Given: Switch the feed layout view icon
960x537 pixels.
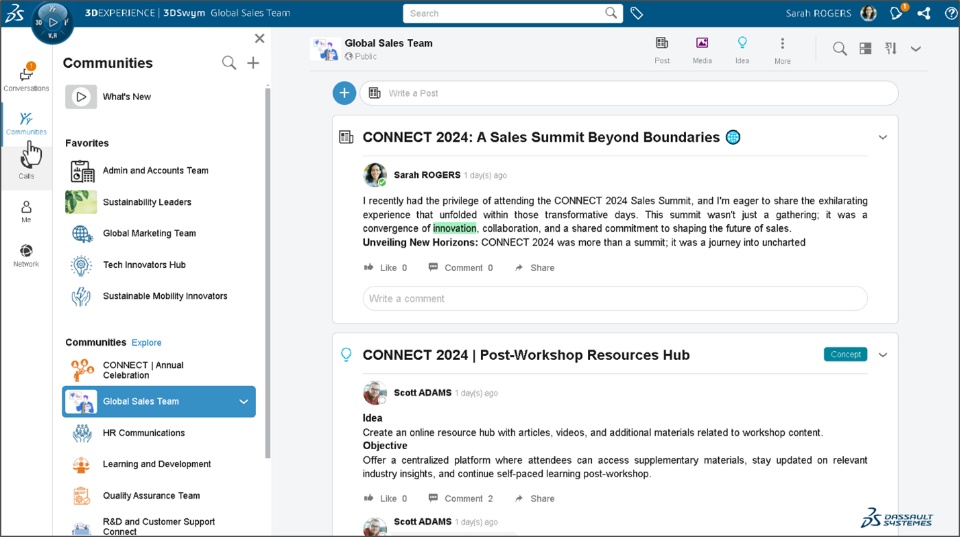Looking at the screenshot, I should point(865,48).
